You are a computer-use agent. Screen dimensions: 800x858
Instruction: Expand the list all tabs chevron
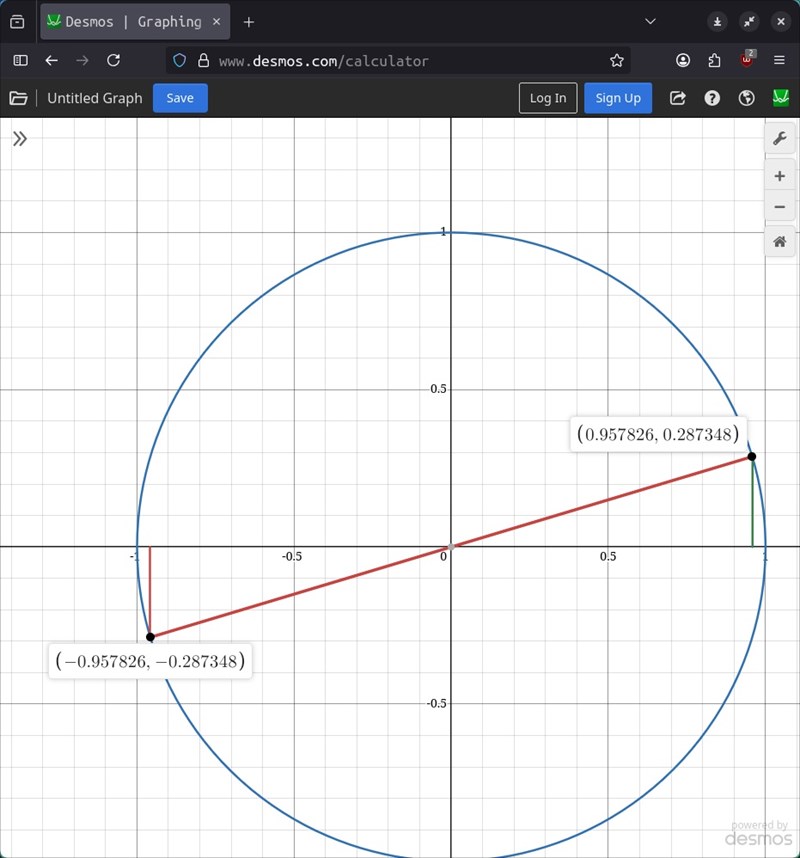pos(650,21)
